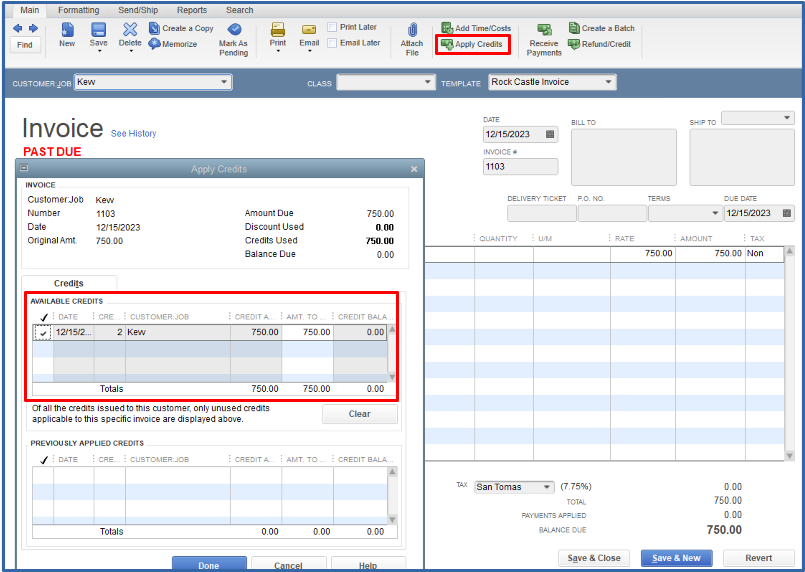Expand the Customer:Job dropdown showing Kew

[x=224, y=82]
